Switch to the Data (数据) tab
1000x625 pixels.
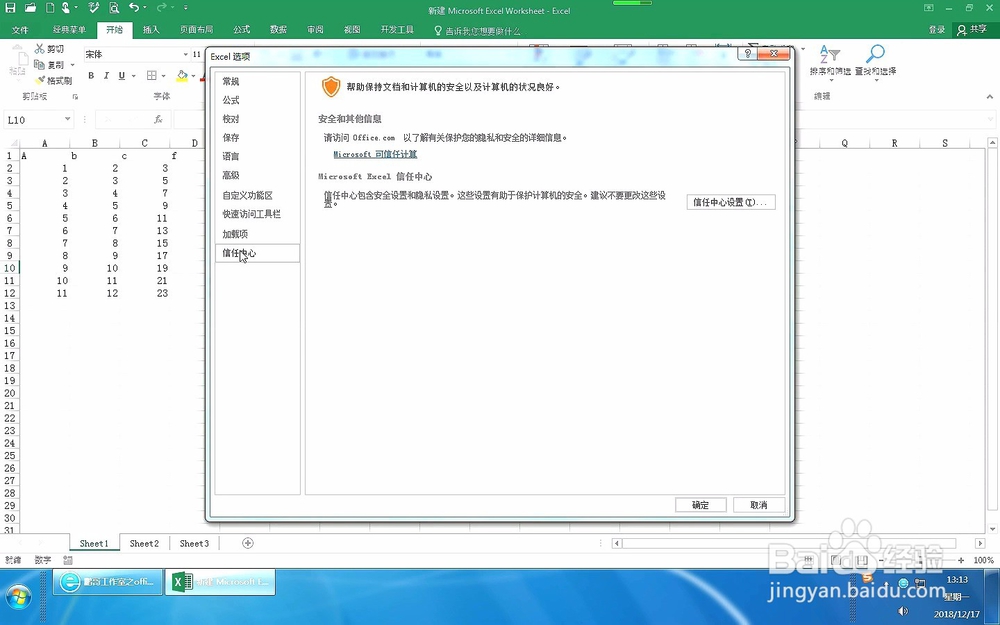(278, 29)
